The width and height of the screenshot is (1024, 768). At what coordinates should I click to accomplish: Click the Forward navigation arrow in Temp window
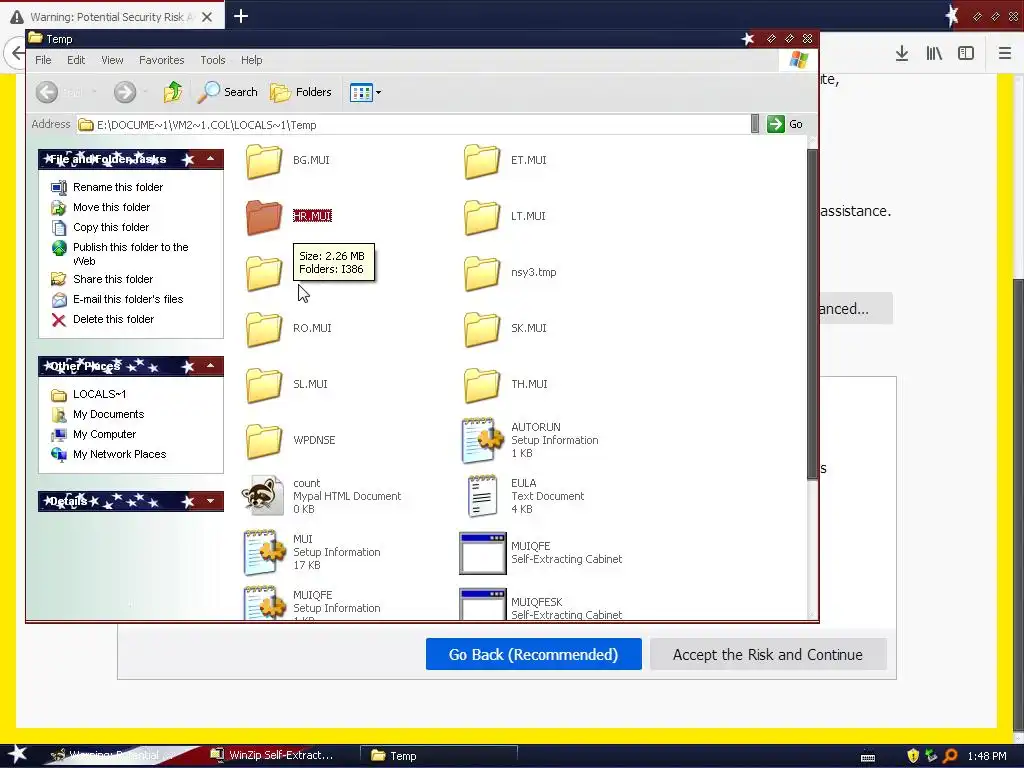125,92
